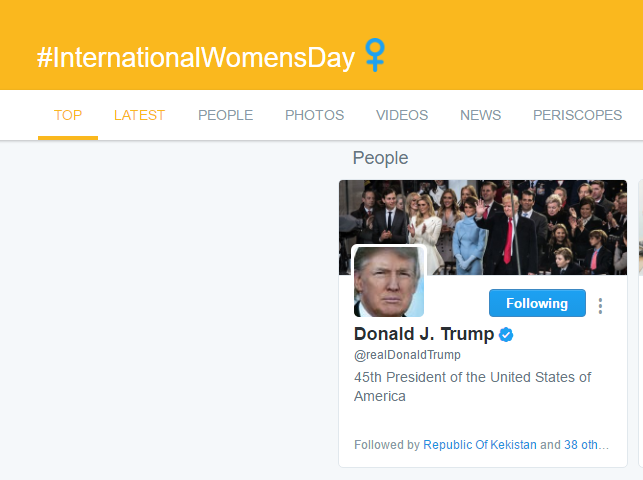The image size is (643, 480).
Task: Open the Republic Of Kekistan follower link
Action: pos(480,445)
